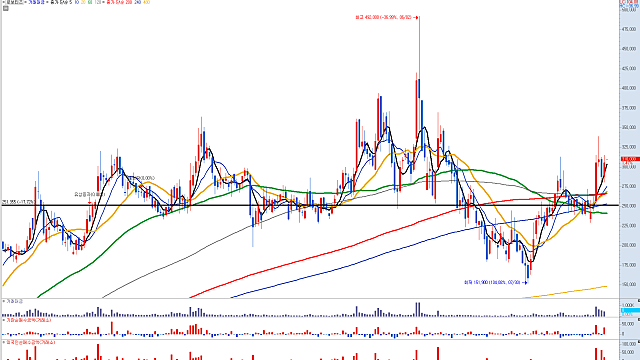Select the red foreigner net-buy panel title
Image resolution: width=640 pixels, height=360 pixels.
(30, 342)
